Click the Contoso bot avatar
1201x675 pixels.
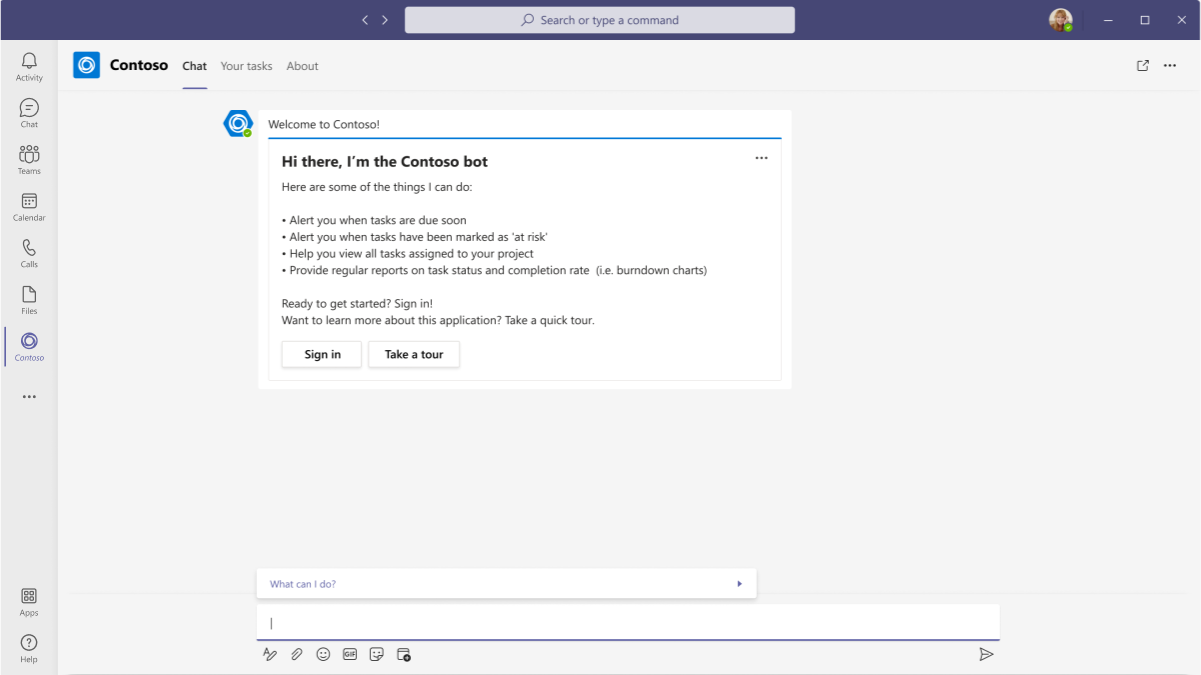(238, 124)
